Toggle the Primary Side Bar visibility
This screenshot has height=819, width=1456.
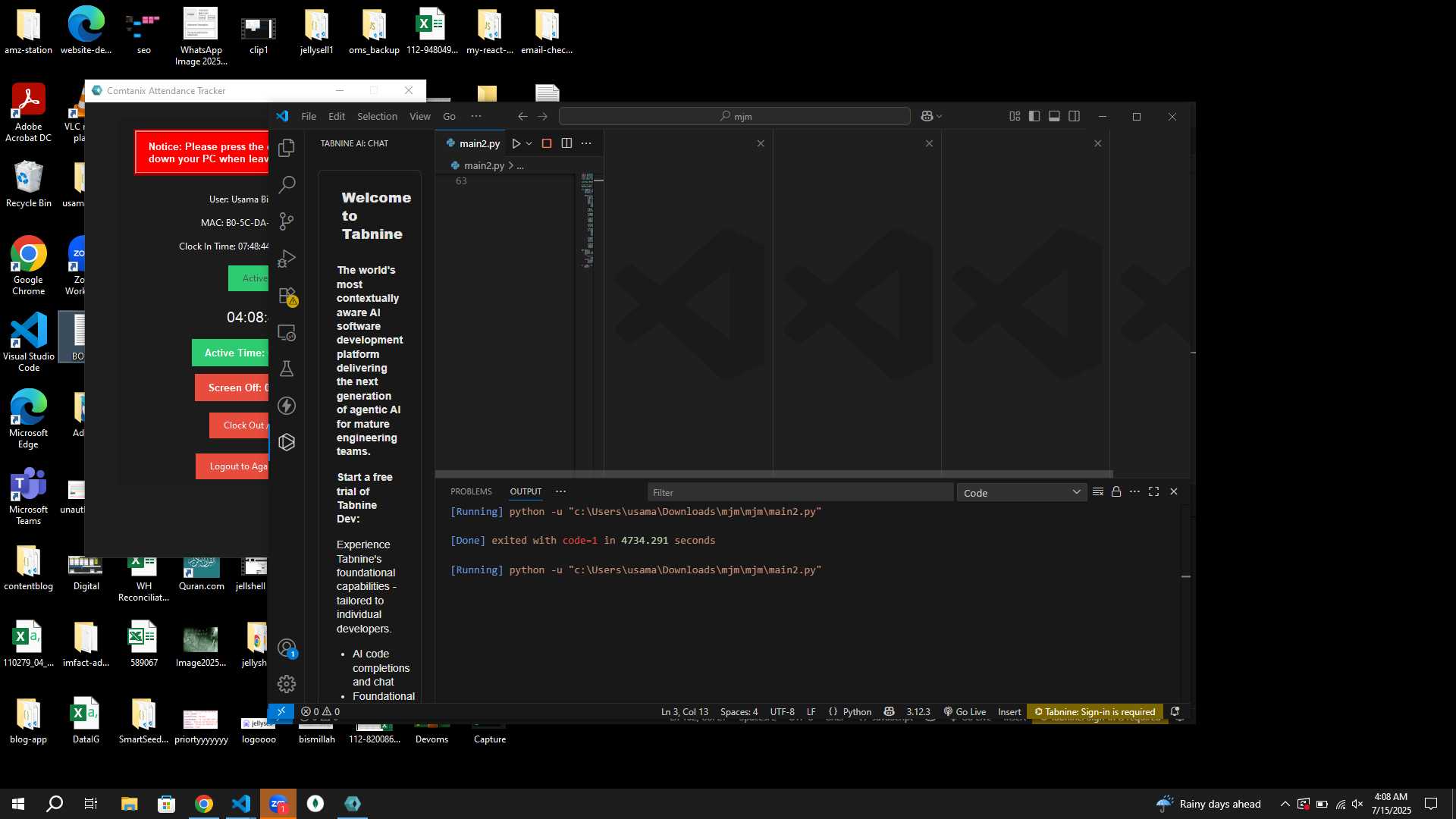1034,116
